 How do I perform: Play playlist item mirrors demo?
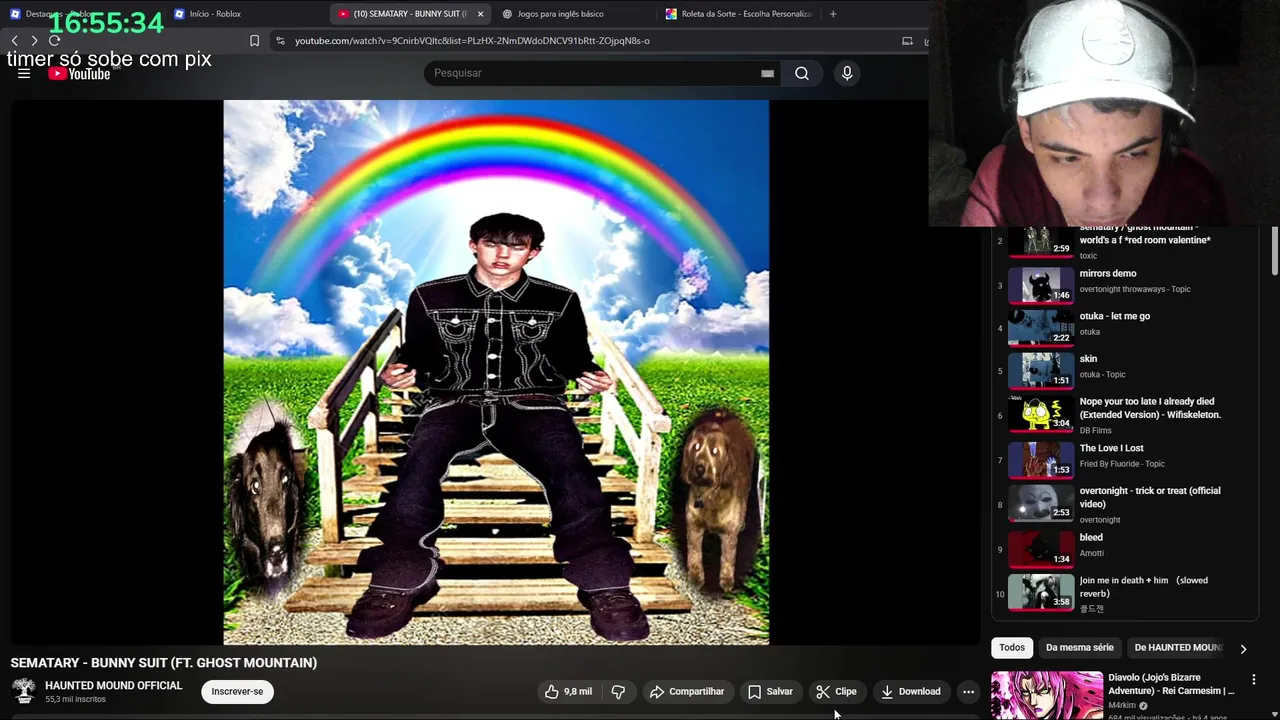[x=1125, y=284]
